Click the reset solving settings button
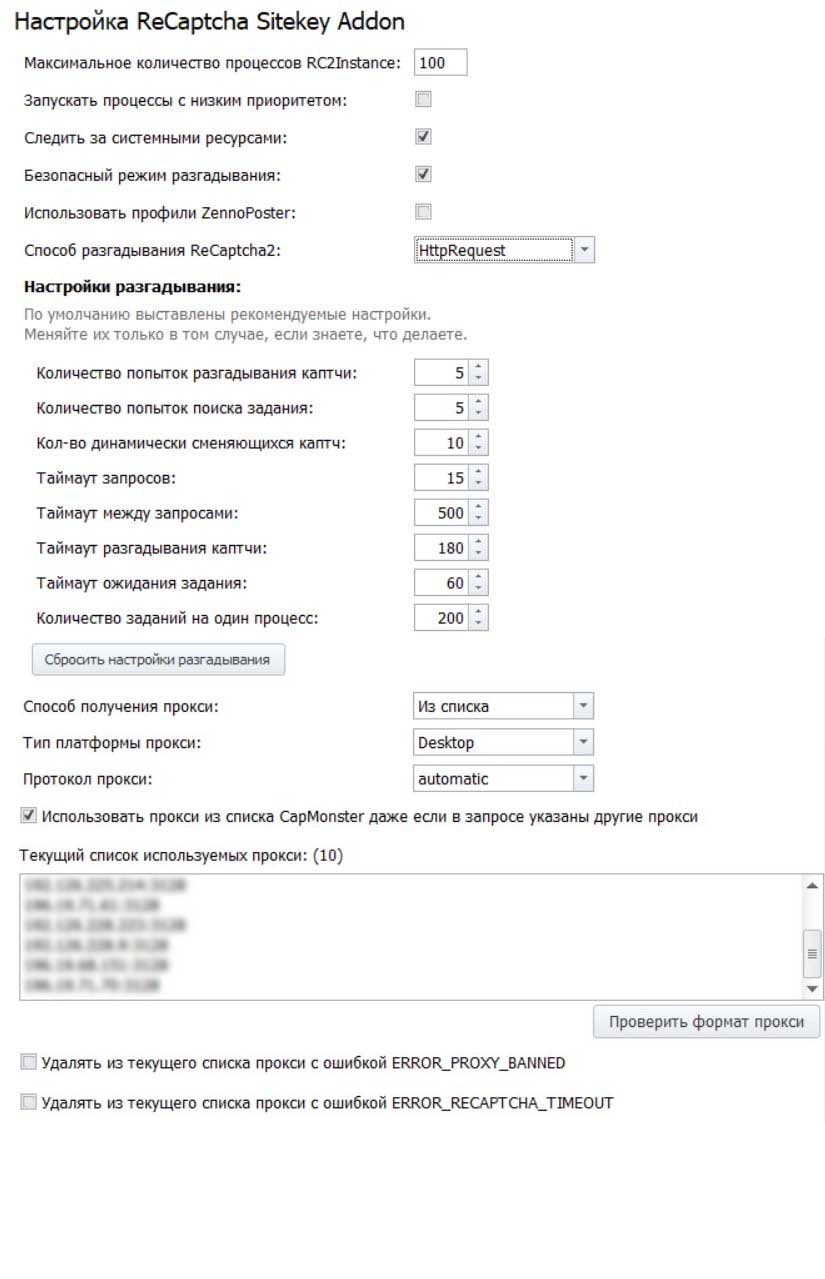The image size is (825, 1279). coord(158,660)
